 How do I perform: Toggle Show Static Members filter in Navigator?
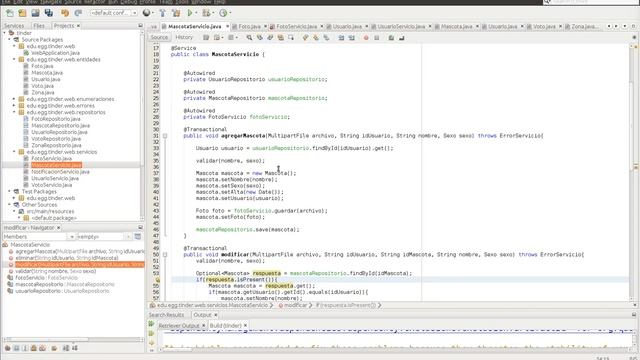tap(25, 348)
